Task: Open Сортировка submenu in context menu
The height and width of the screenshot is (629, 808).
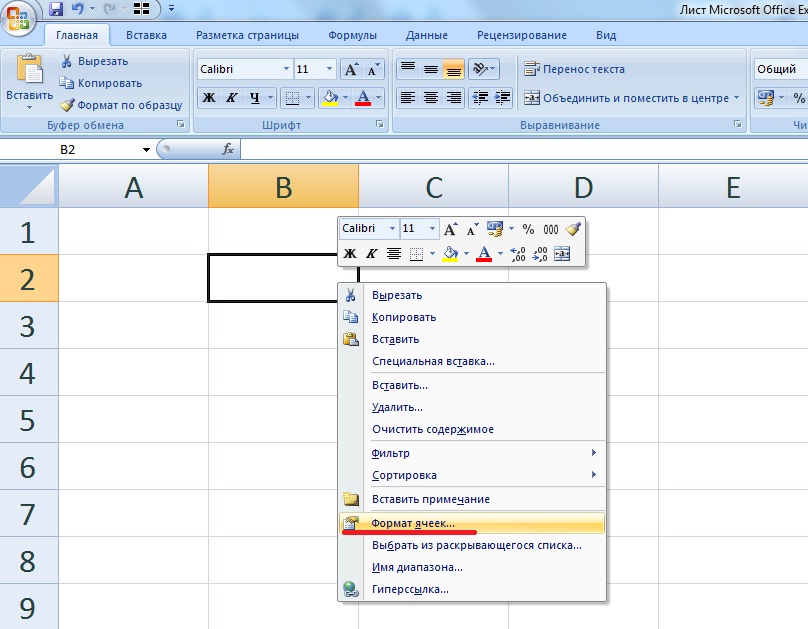Action: [472, 475]
